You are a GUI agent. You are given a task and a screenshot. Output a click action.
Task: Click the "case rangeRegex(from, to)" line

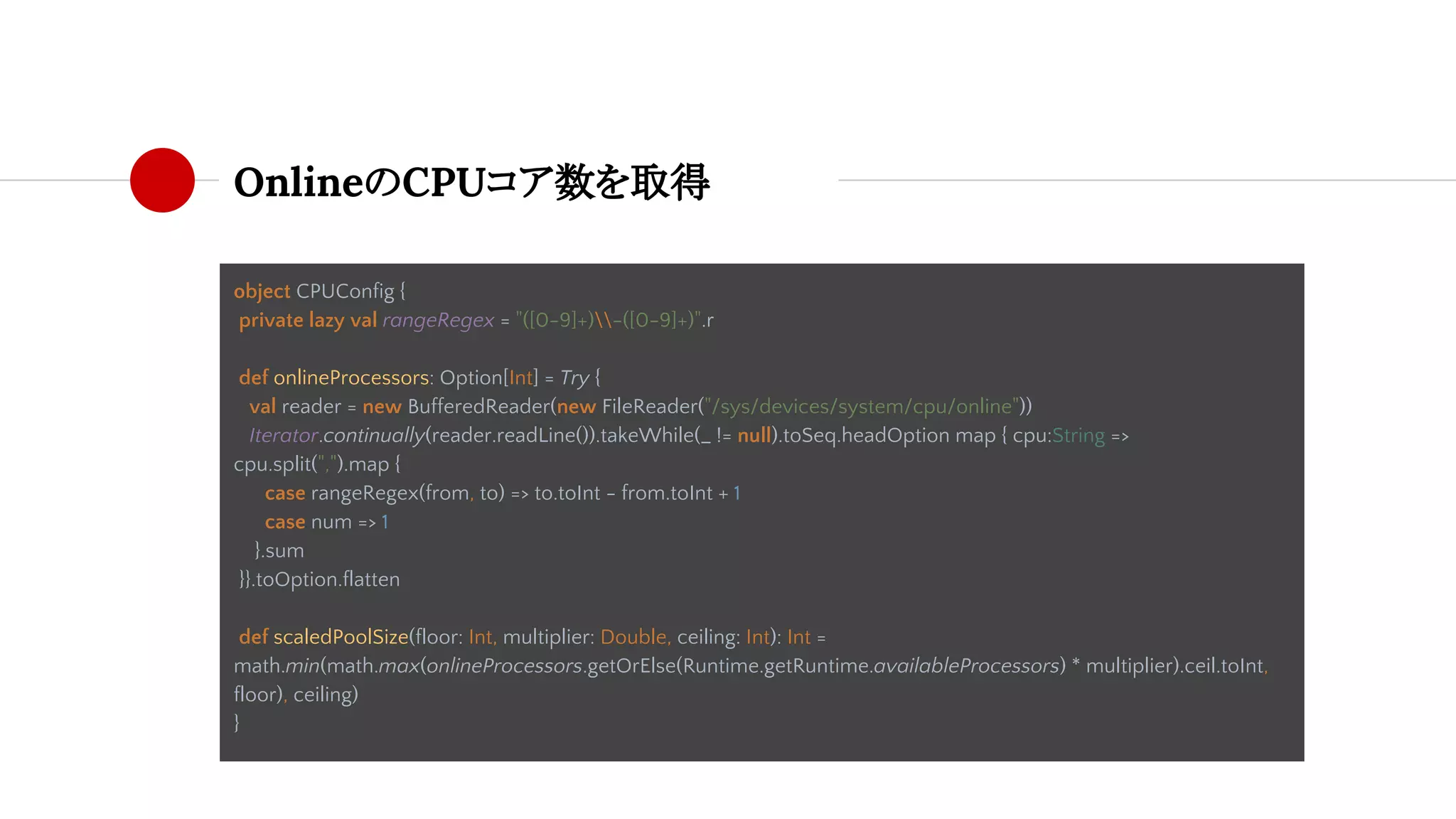pos(503,493)
